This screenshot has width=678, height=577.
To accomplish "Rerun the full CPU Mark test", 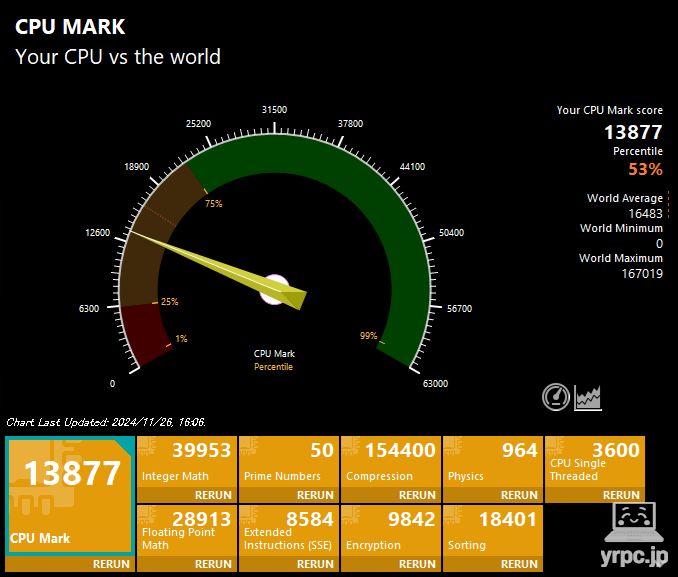I will [x=111, y=564].
